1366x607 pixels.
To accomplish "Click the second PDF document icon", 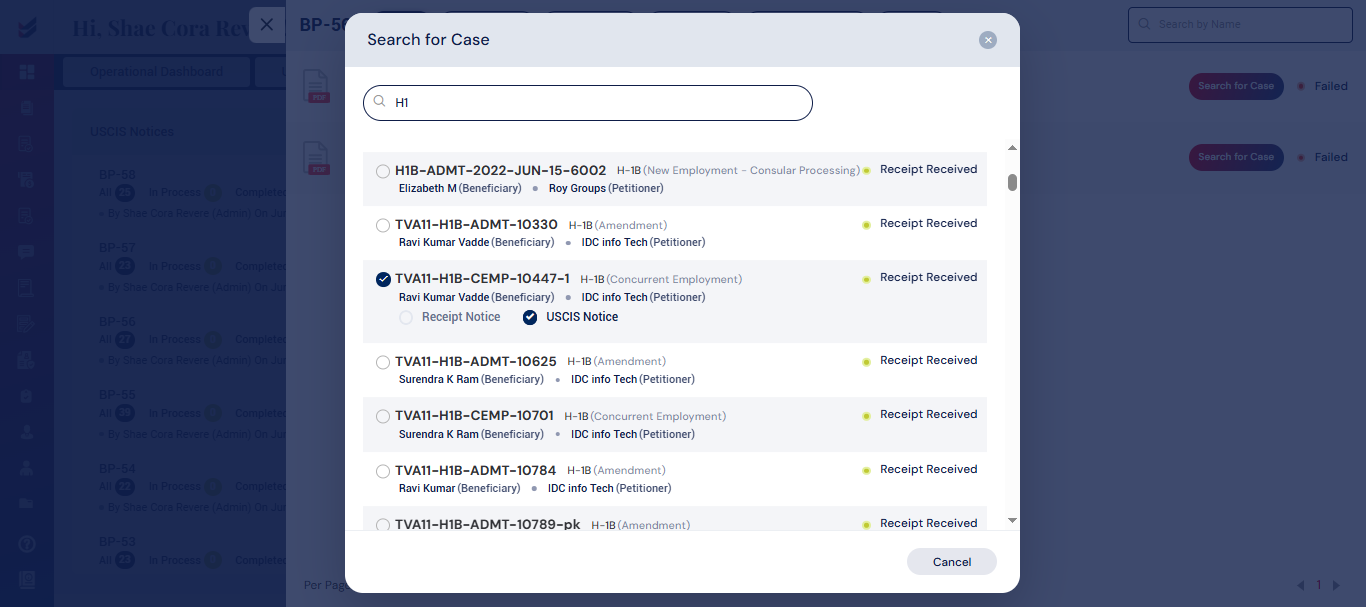I will 317,158.
